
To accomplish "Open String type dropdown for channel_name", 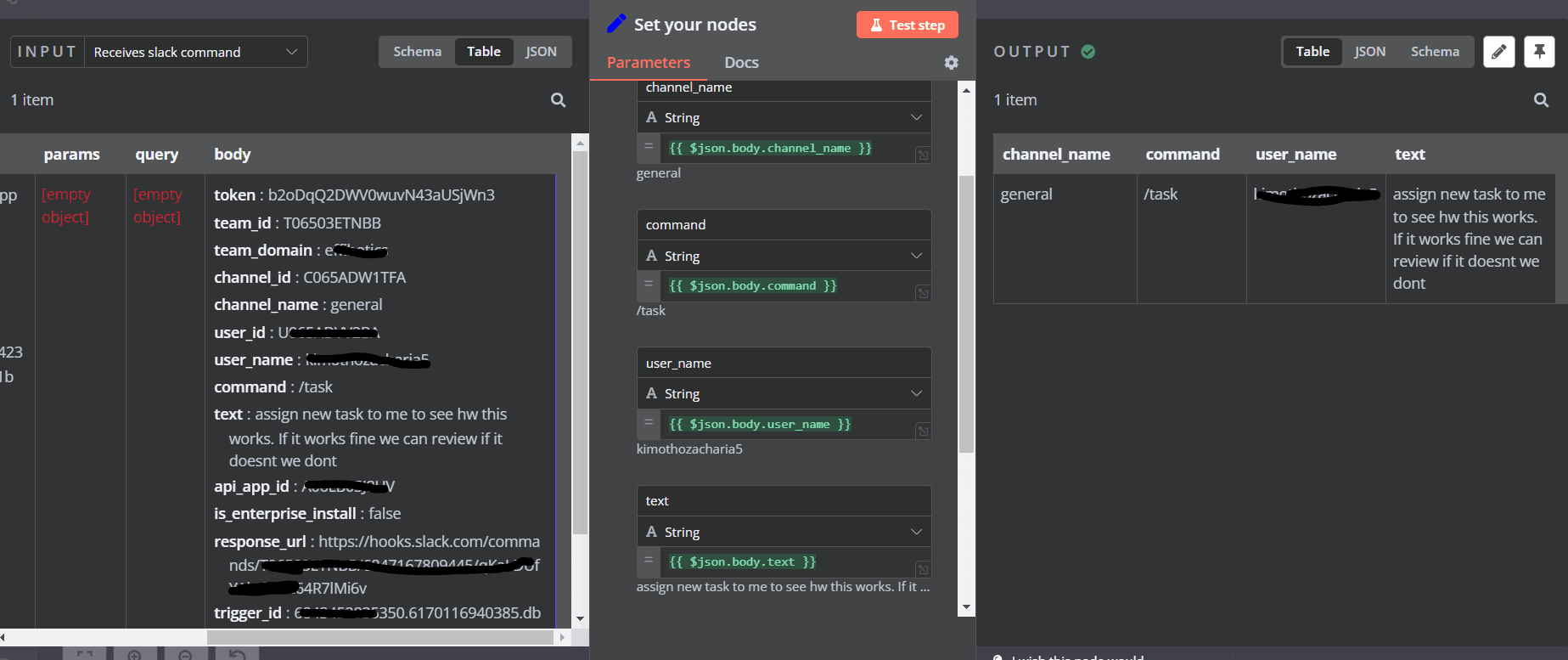I will click(784, 117).
